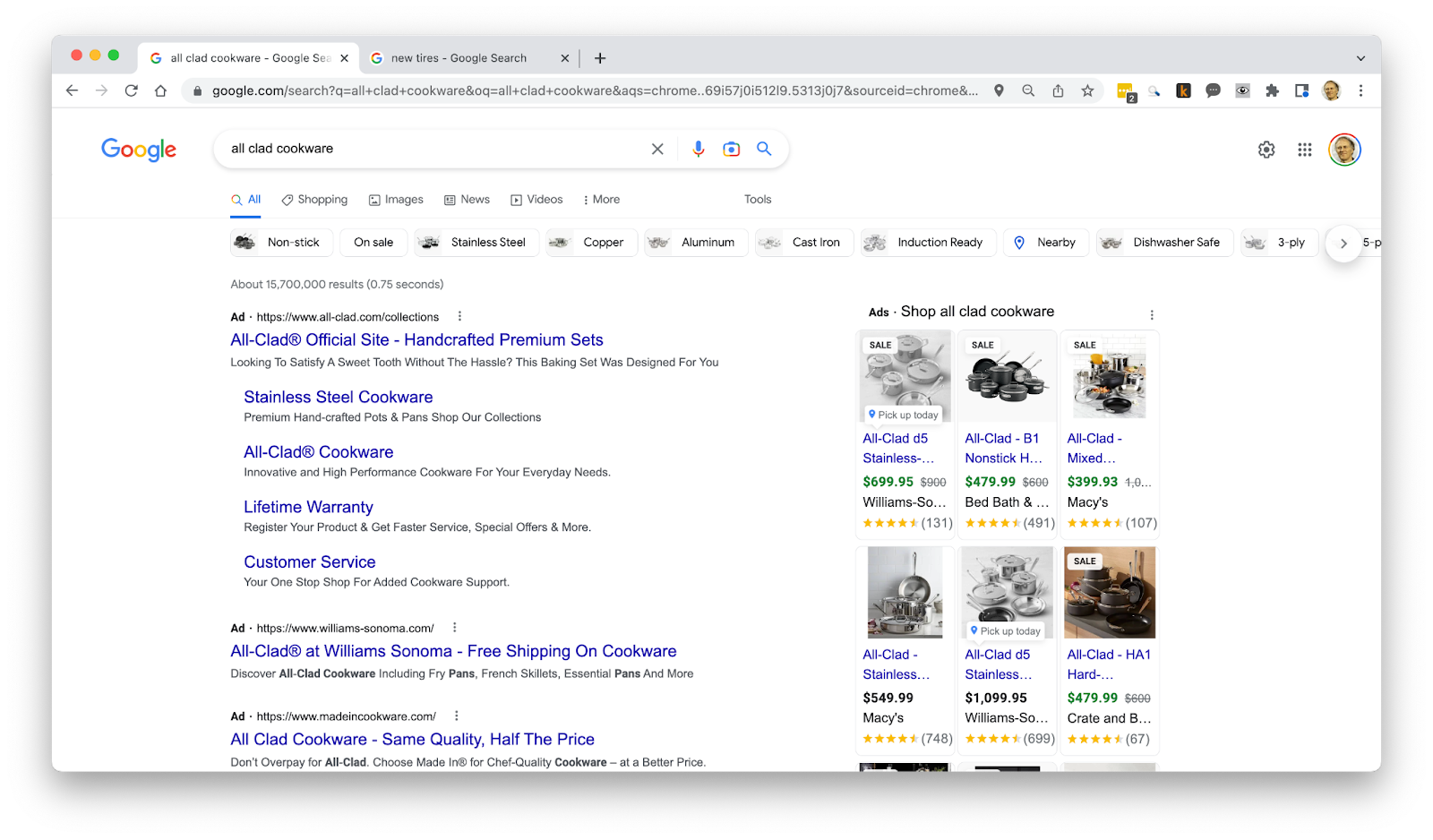The image size is (1433, 840).
Task: Clear the search box text
Action: point(657,149)
